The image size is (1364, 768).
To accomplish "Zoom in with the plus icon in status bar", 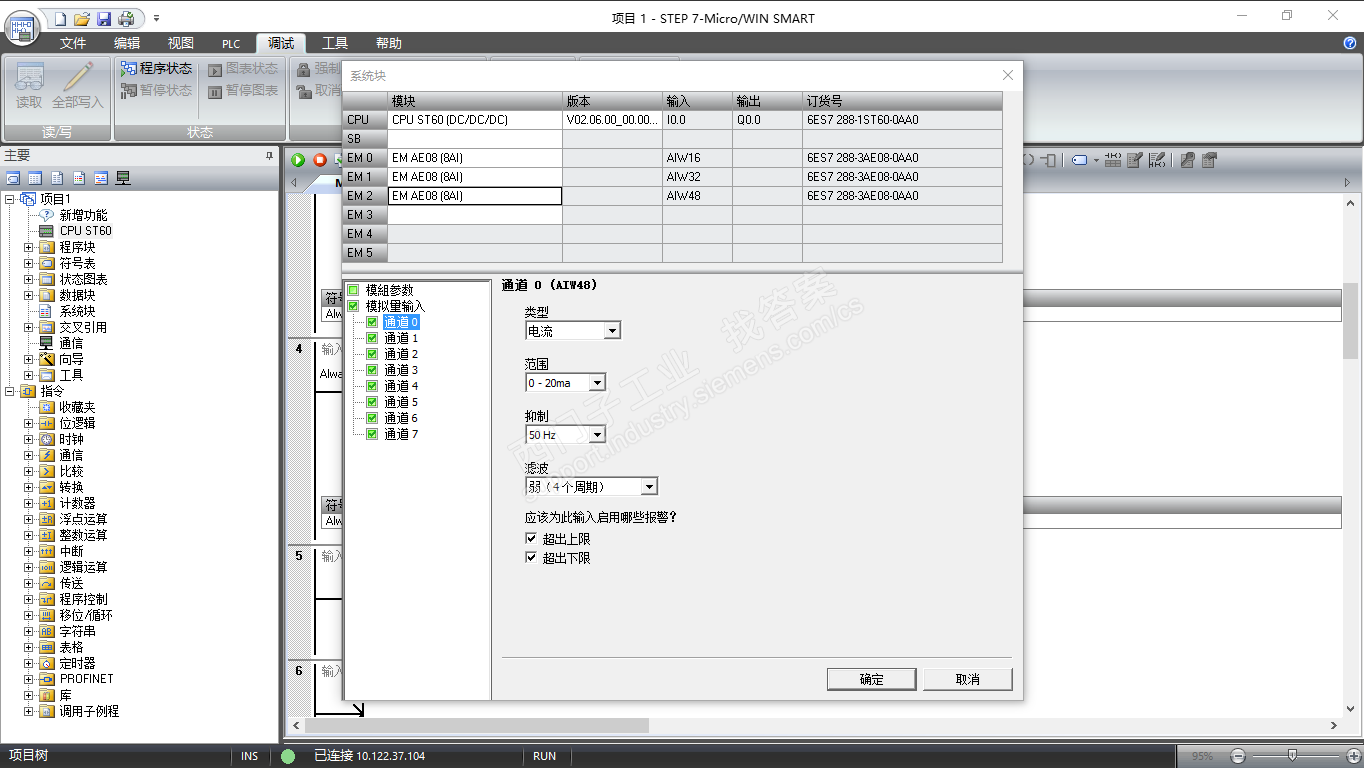I will click(x=1354, y=756).
